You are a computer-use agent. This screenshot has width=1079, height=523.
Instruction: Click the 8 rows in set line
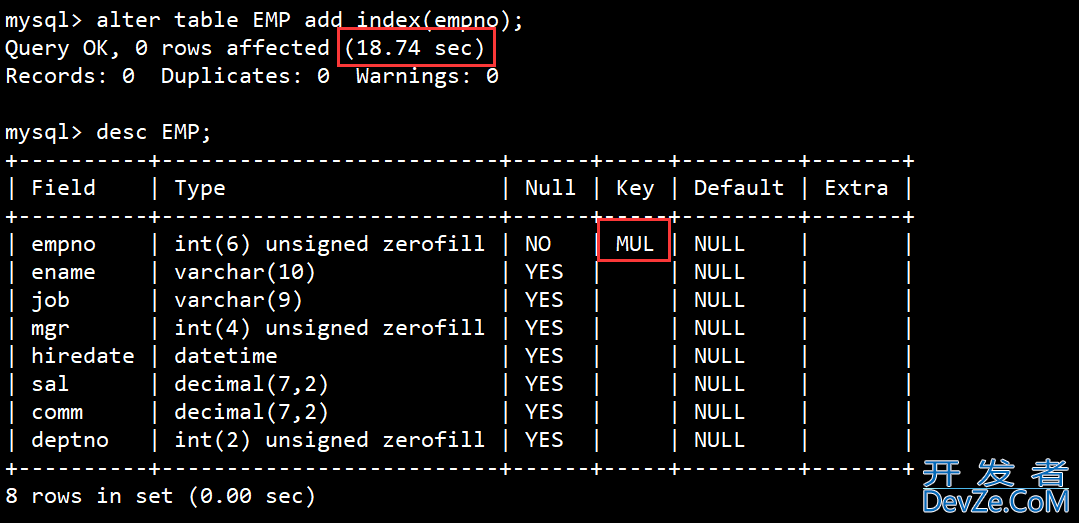(x=160, y=495)
